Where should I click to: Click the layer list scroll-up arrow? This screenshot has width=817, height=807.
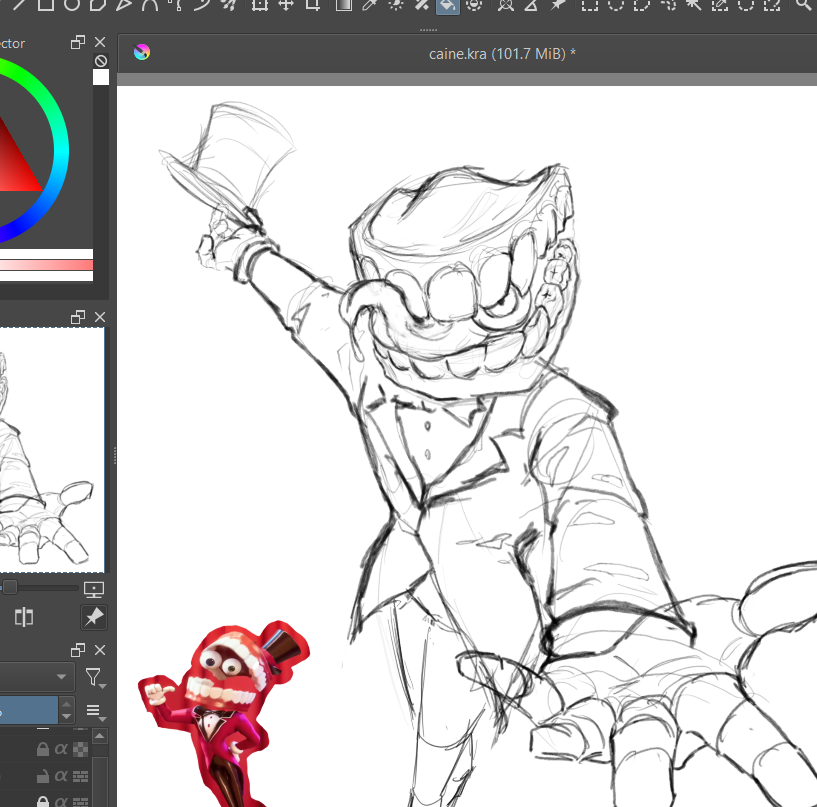click(x=100, y=736)
